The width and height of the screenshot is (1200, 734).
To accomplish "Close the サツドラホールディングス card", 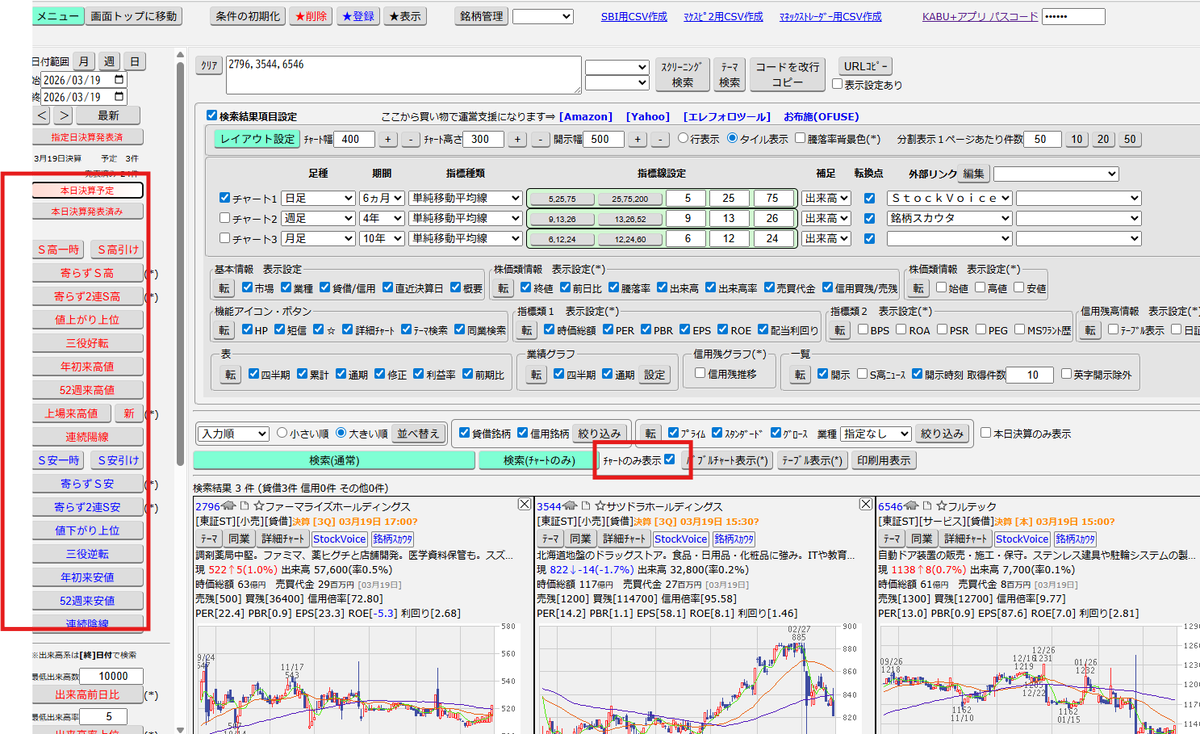I will pos(865,505).
